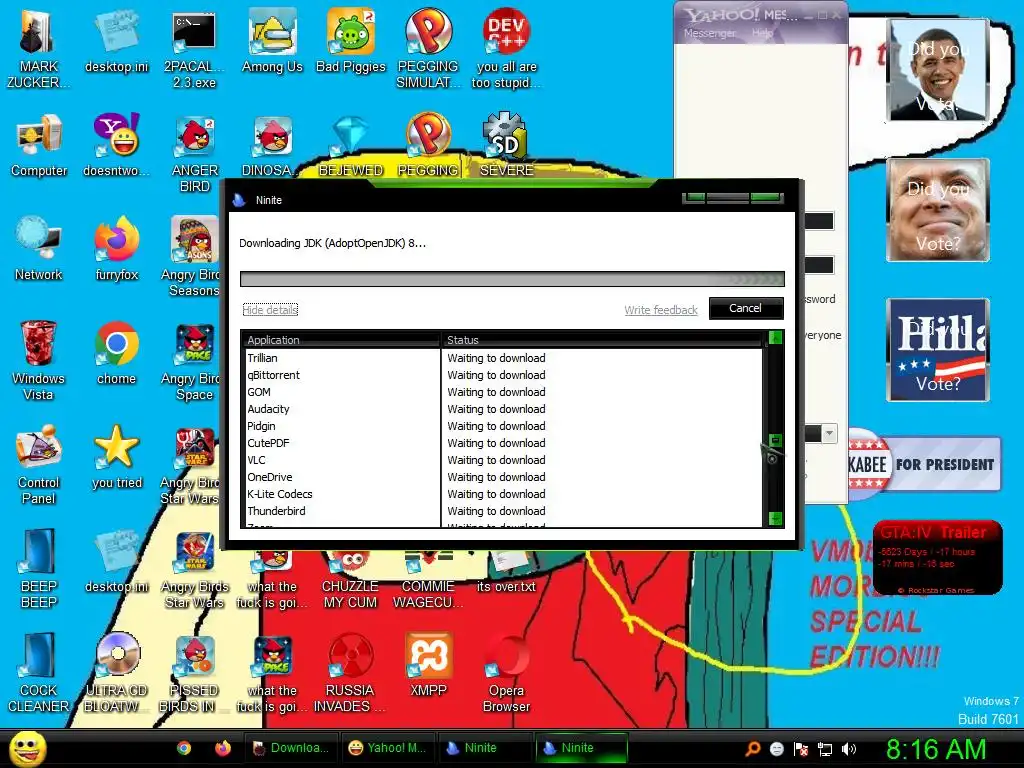Viewport: 1024px width, 768px height.
Task: Open the Network desktop icon
Action: pos(39,249)
